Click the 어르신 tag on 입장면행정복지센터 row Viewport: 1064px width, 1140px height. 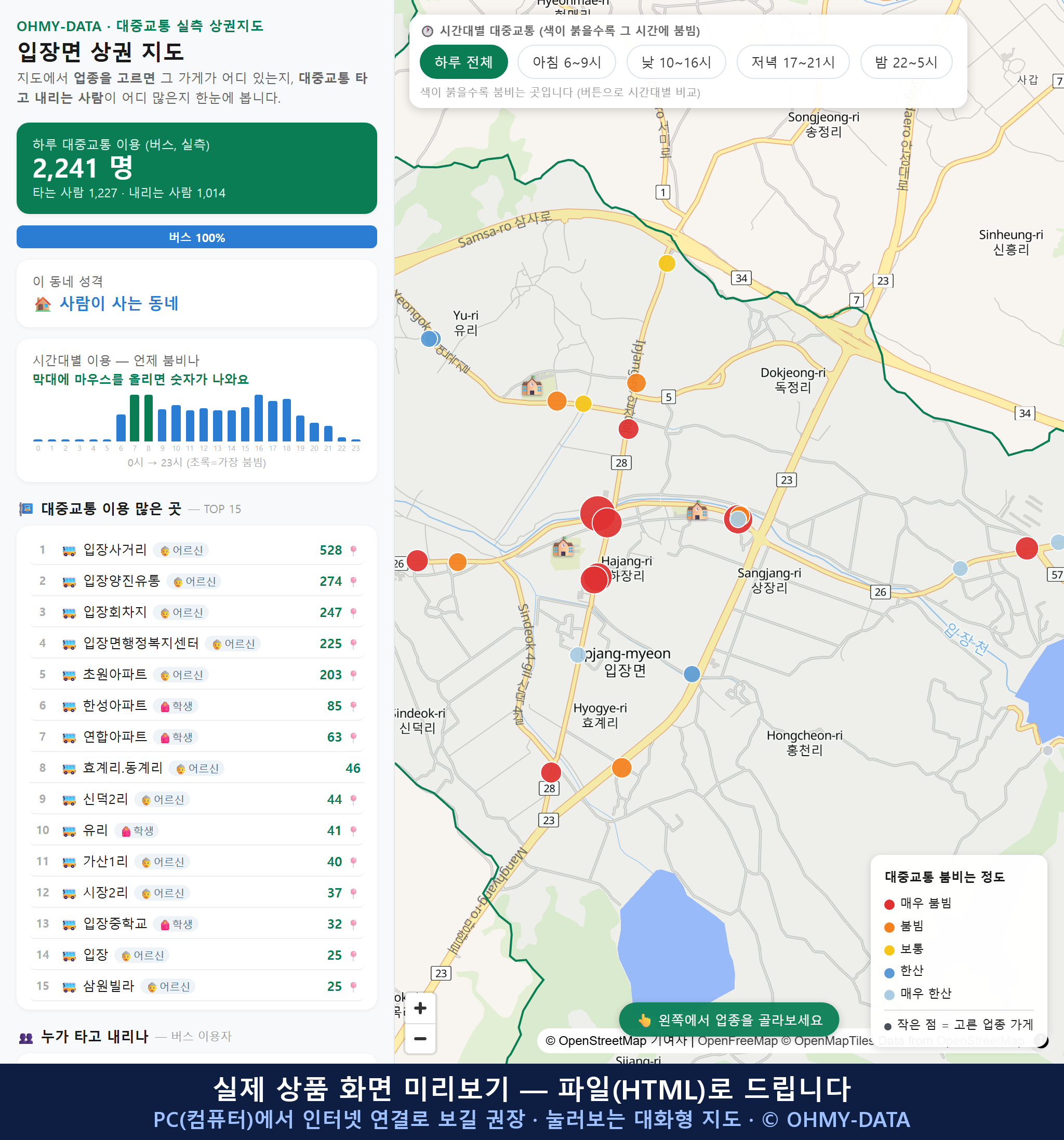(x=233, y=644)
